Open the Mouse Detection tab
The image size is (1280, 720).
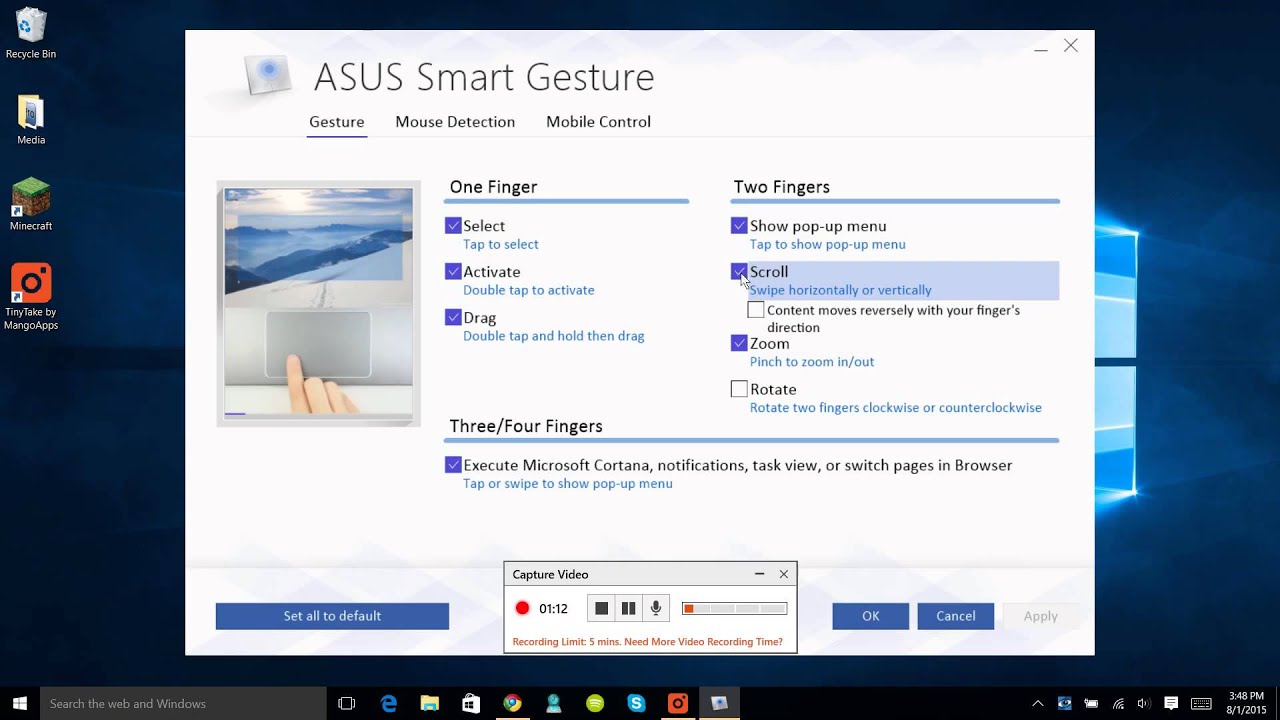point(455,122)
